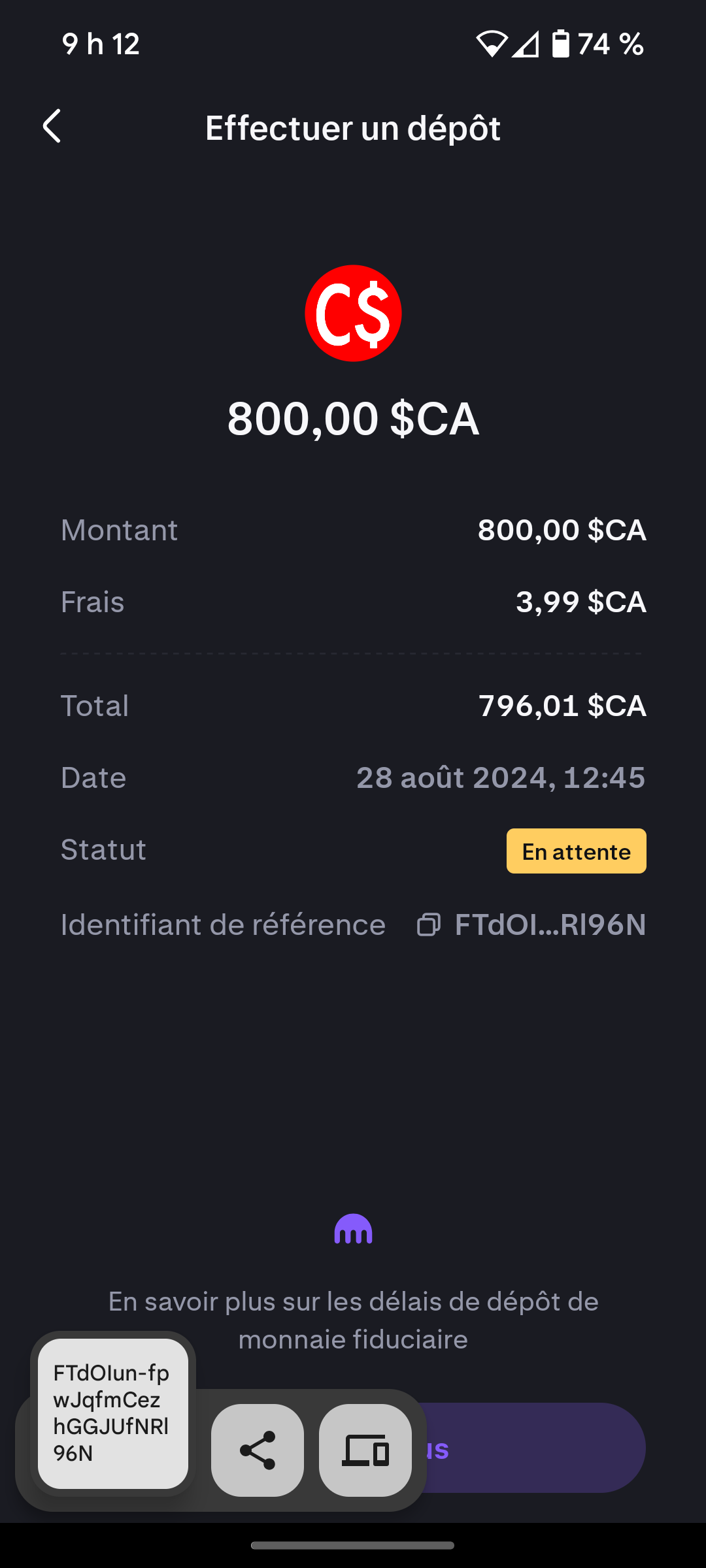This screenshot has width=706, height=1568.
Task: Copy the reference ID using copy icon
Action: [429, 924]
